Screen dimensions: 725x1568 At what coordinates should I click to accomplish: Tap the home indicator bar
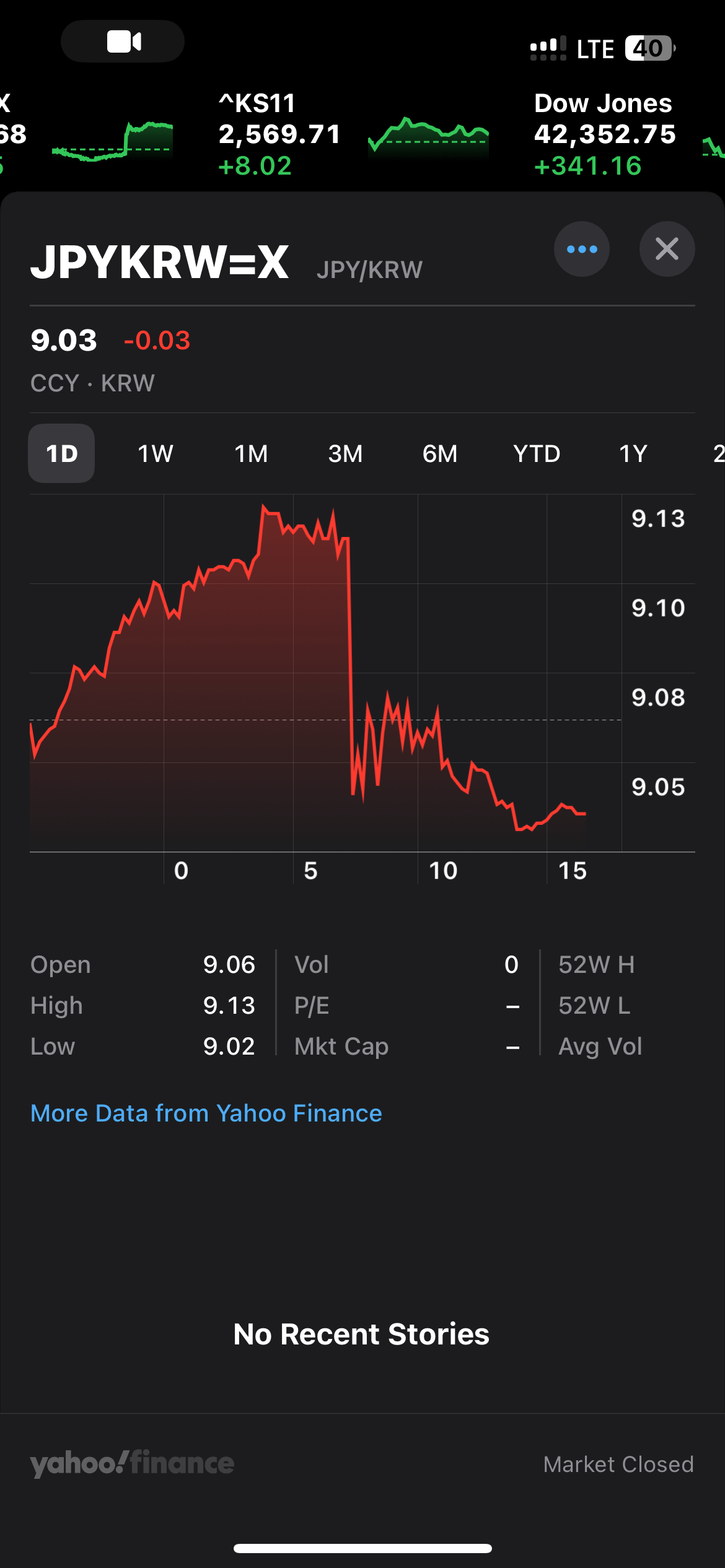[362, 1548]
